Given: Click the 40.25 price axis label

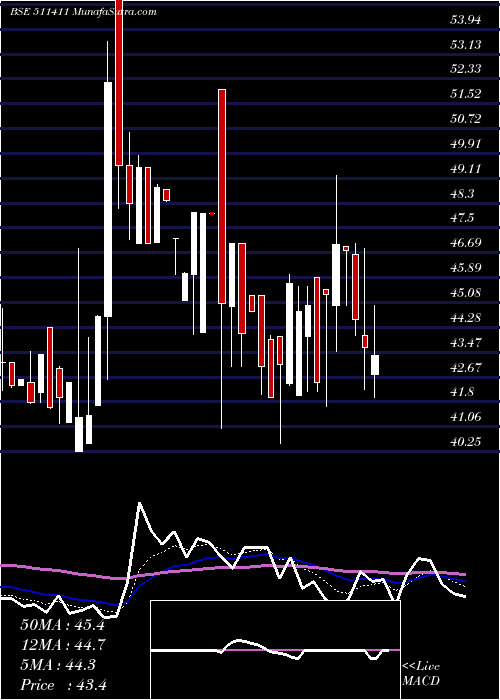Looking at the screenshot, I should [x=466, y=442].
